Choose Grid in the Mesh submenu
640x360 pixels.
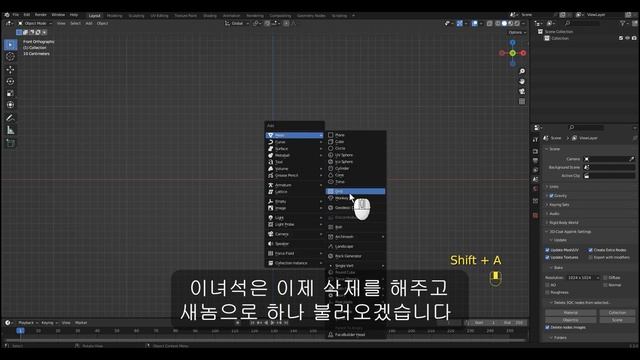[356, 191]
